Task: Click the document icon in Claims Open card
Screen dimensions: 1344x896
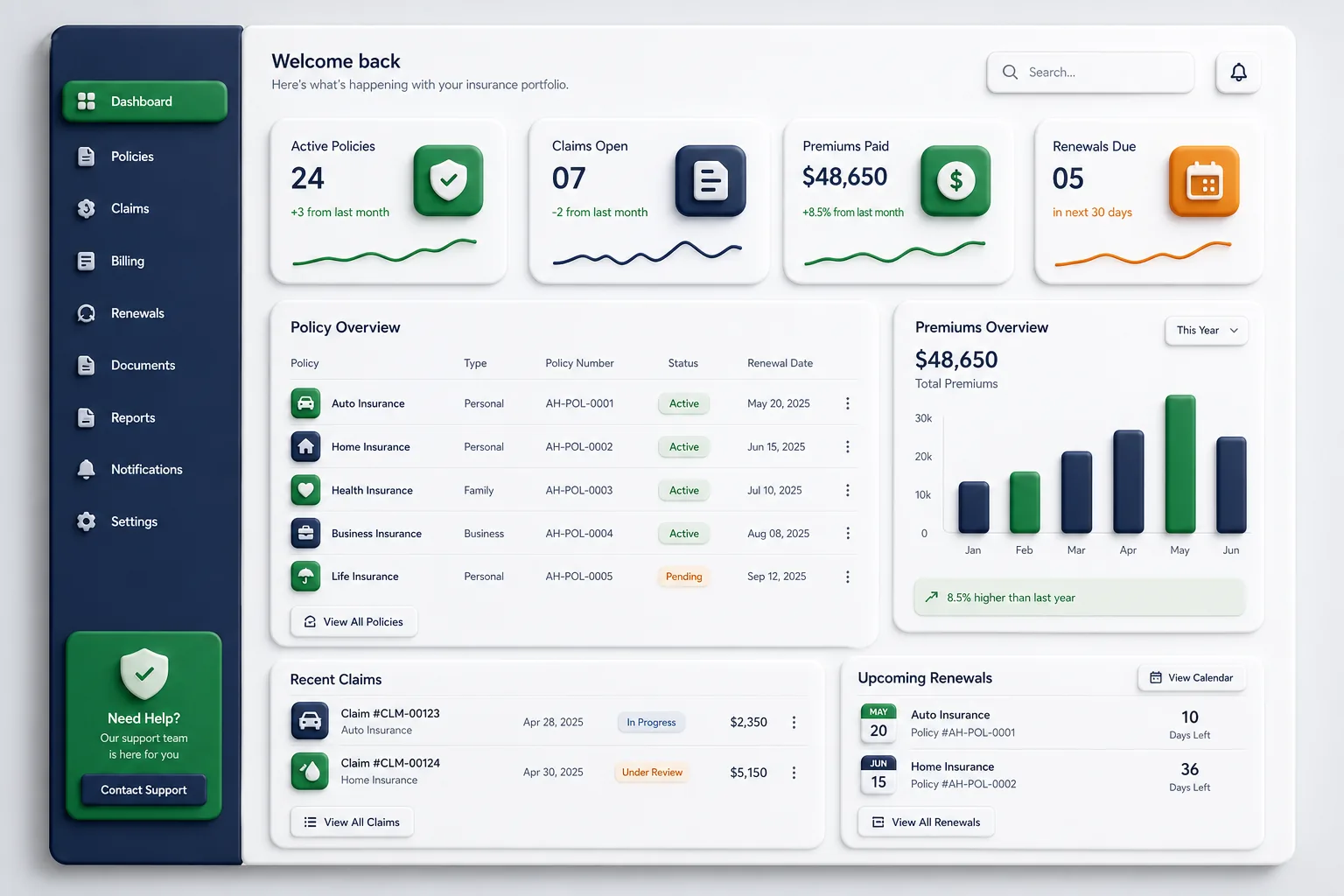Action: [x=710, y=181]
